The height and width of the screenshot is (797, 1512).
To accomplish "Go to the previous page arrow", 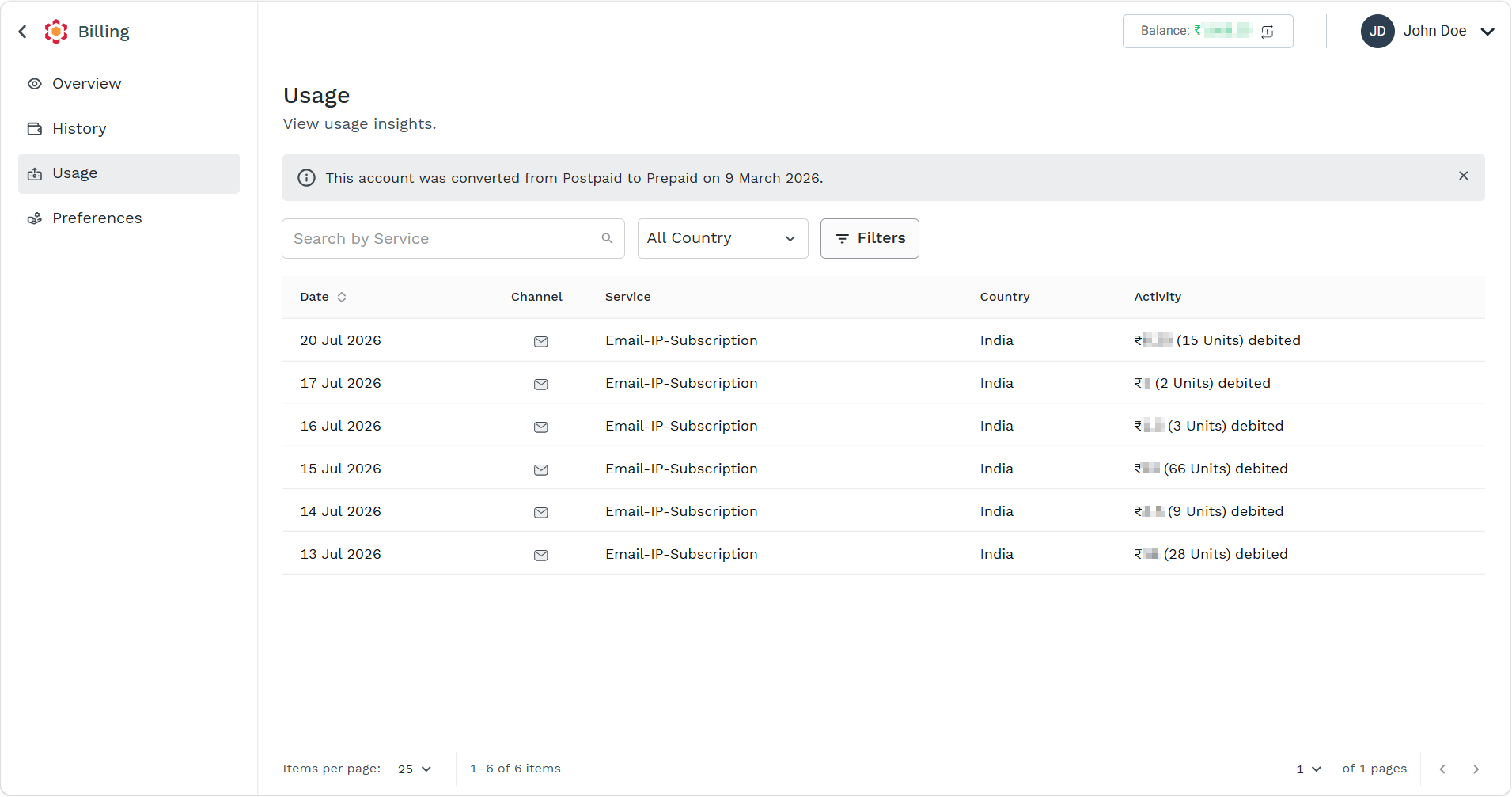I will tap(1442, 769).
